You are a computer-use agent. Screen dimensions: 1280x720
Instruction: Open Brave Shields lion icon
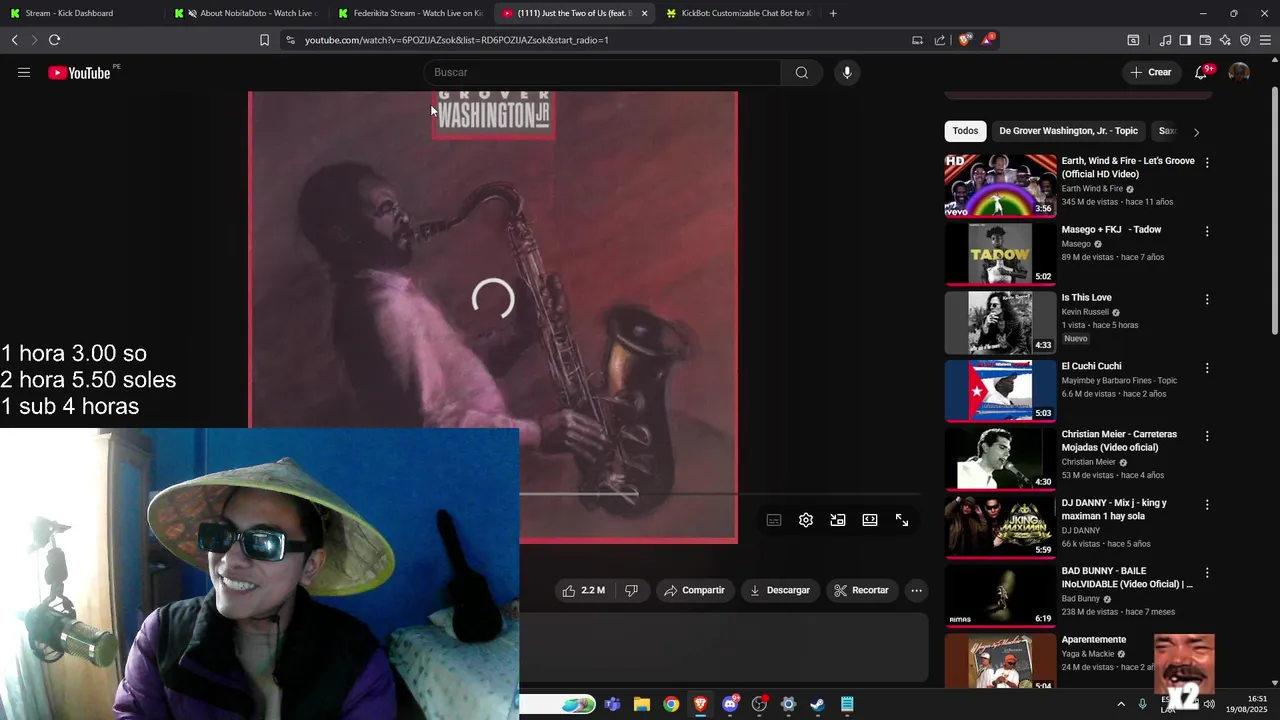point(964,40)
